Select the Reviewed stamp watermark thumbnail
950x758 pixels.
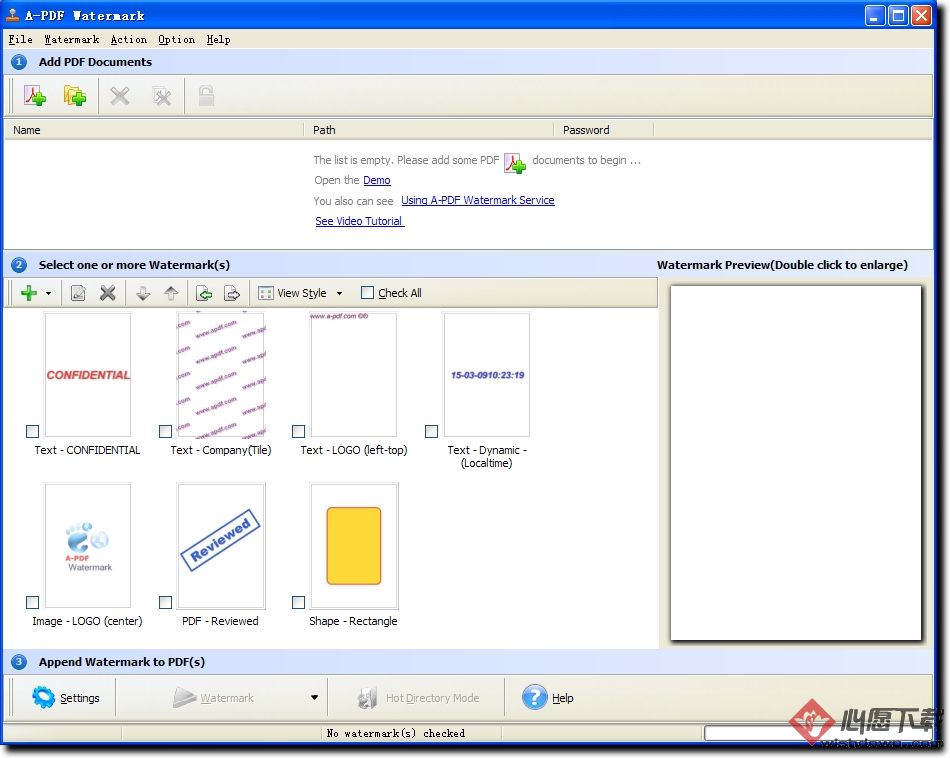pos(221,545)
